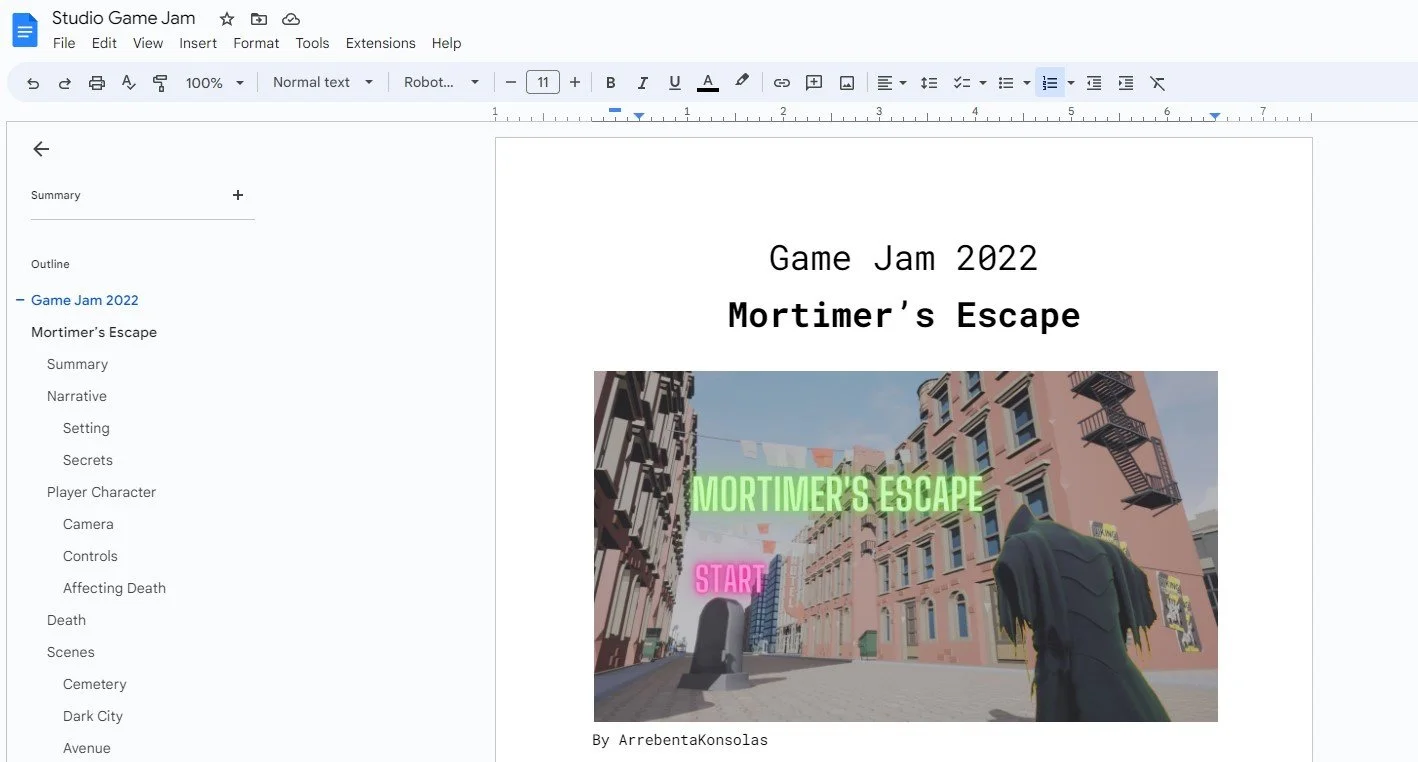Close the document outline with back arrow
The width and height of the screenshot is (1418, 762).
coord(41,149)
